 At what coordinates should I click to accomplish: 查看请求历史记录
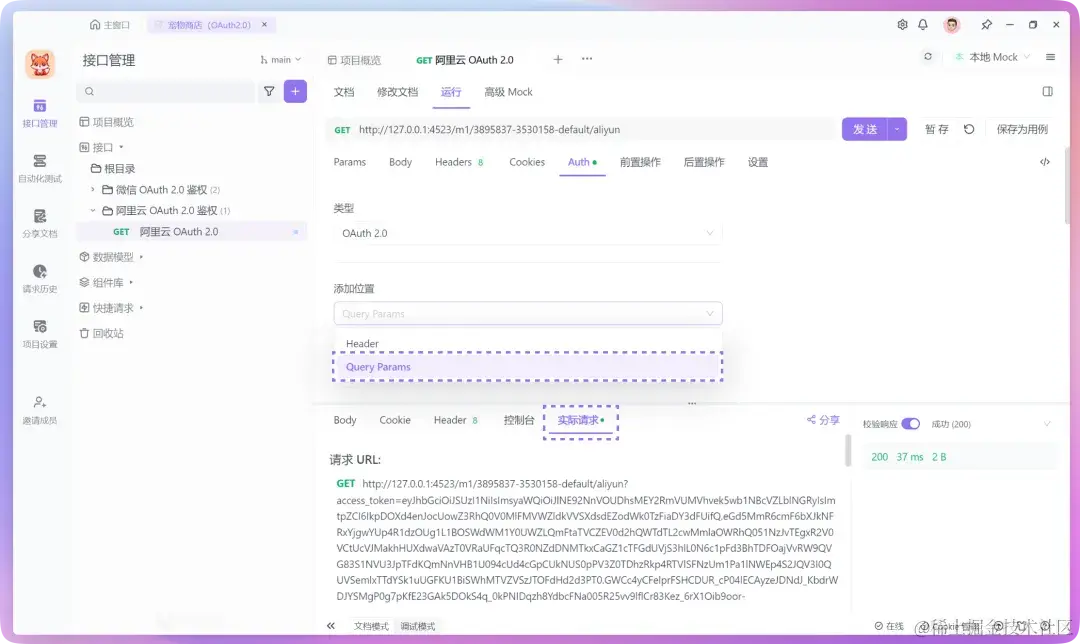38,278
